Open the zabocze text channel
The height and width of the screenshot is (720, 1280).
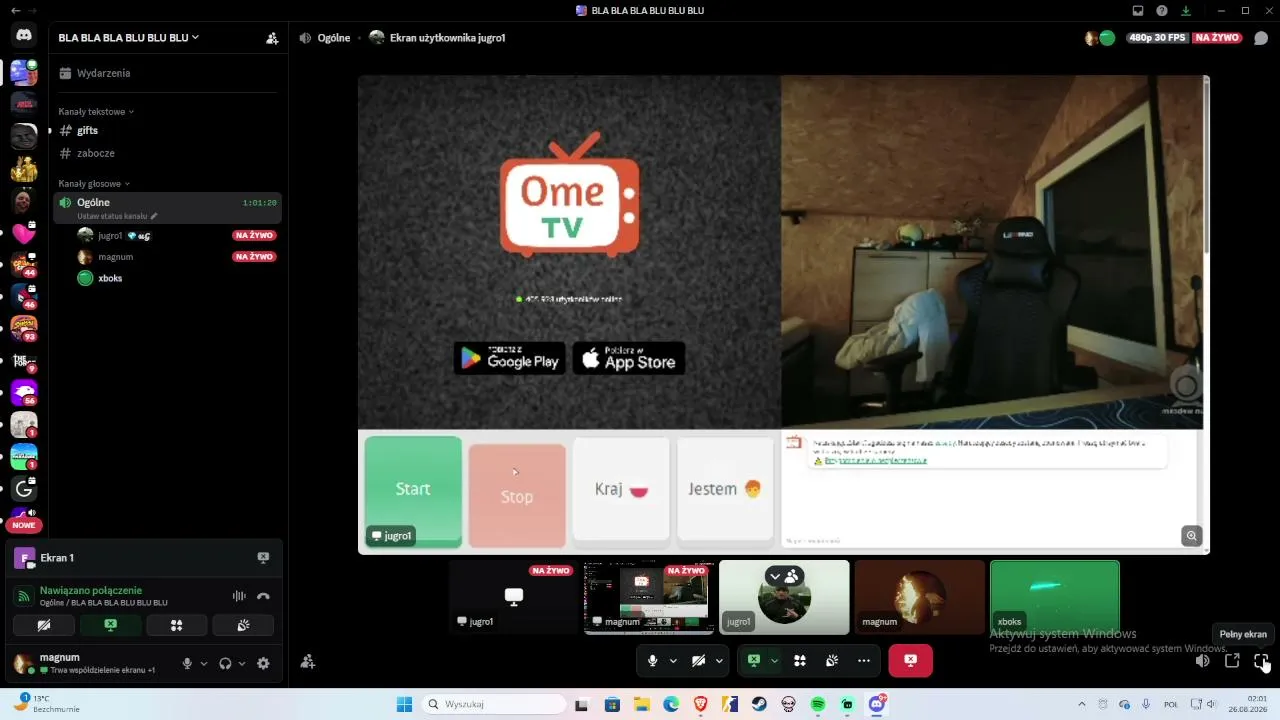coord(167,153)
